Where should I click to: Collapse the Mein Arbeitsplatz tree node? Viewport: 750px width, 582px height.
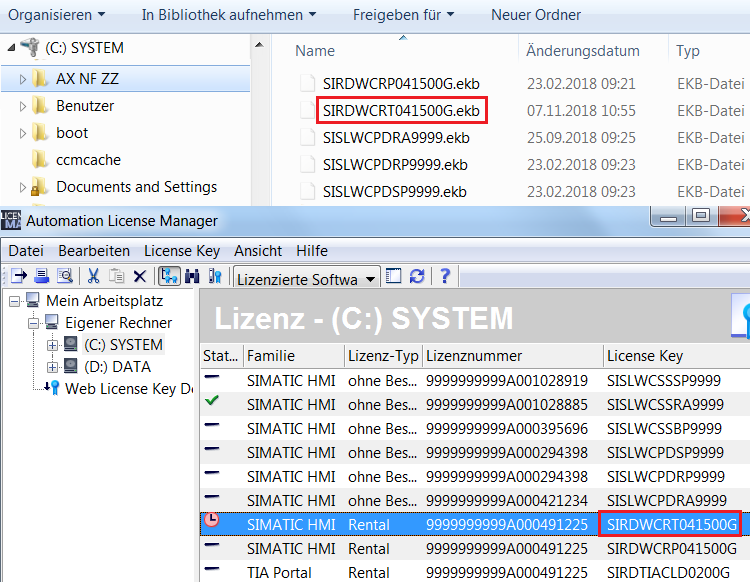tap(14, 301)
